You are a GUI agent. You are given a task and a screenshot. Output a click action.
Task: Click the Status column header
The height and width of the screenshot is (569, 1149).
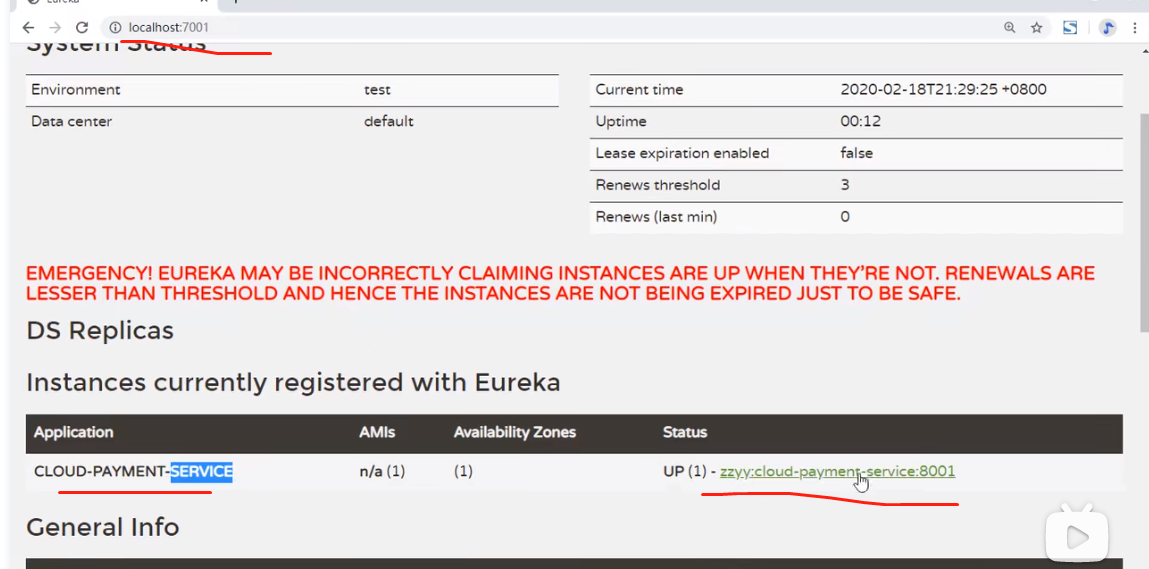(684, 432)
